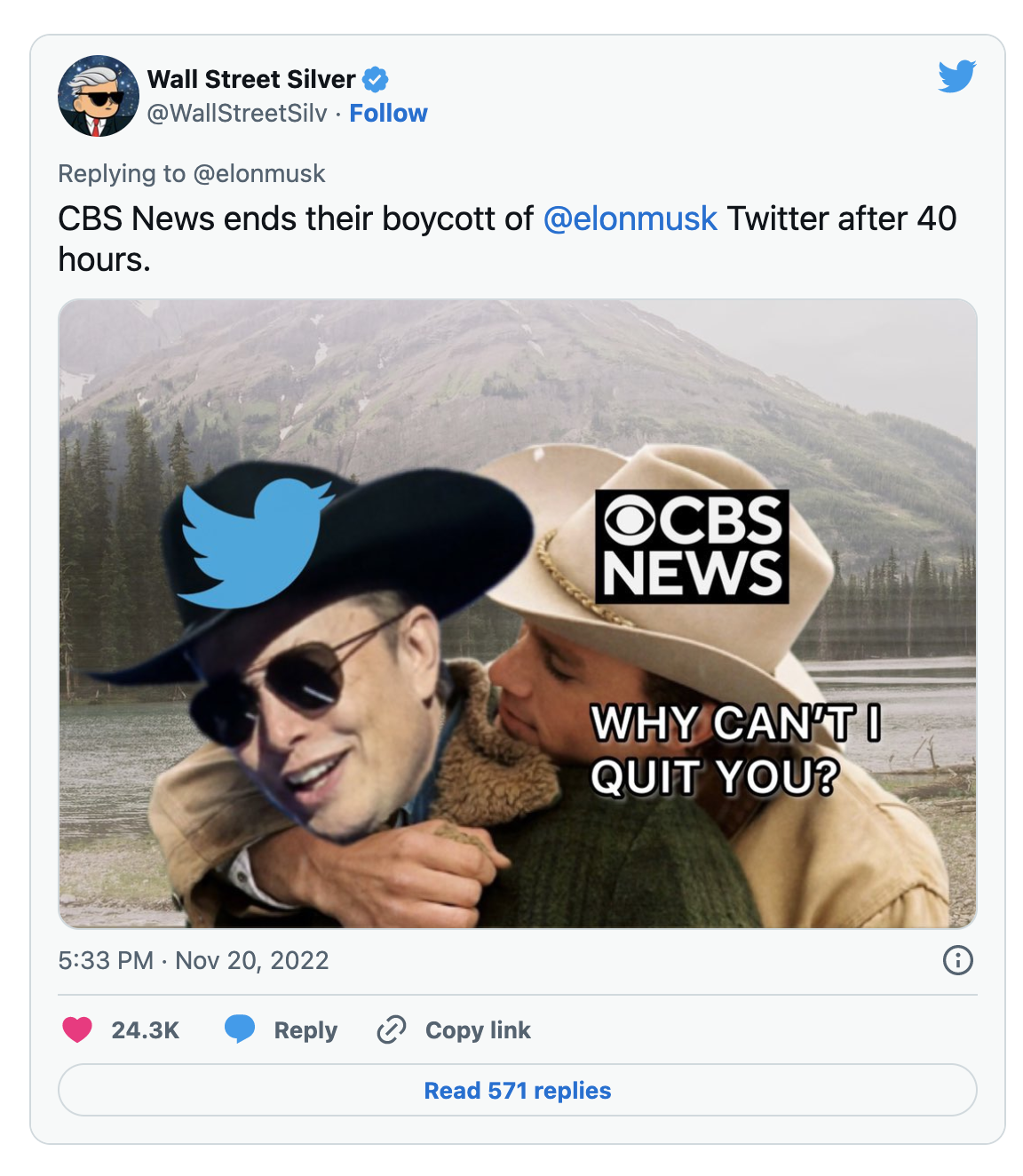Screen dimensions: 1023x1176
Task: Click the CBS News logo inside the meme
Action: [692, 546]
